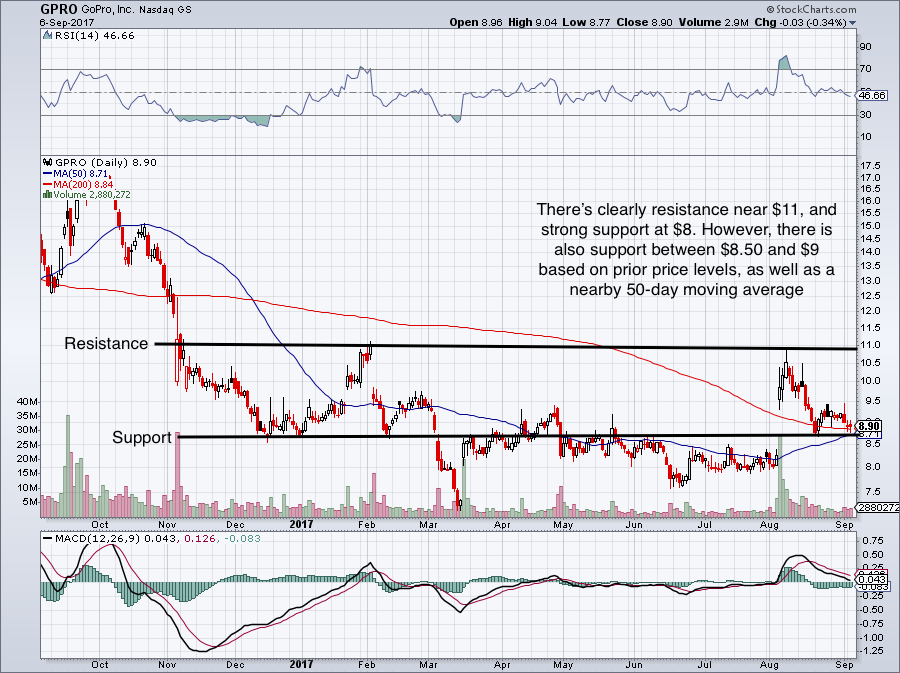Click the 46.66 RSI value tag on right axis
The width and height of the screenshot is (900, 673).
(x=872, y=95)
